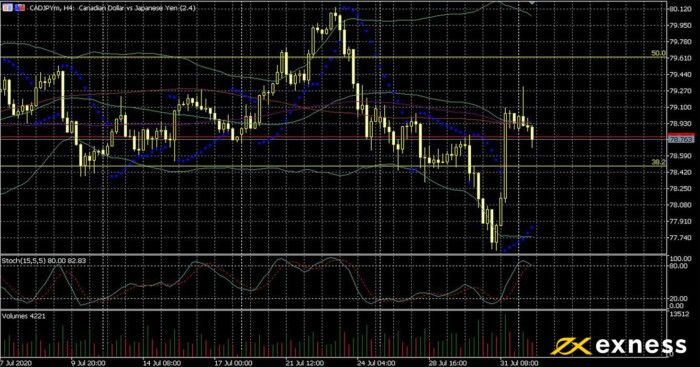
Task: Click the current price tag 78.763
Action: (x=681, y=140)
